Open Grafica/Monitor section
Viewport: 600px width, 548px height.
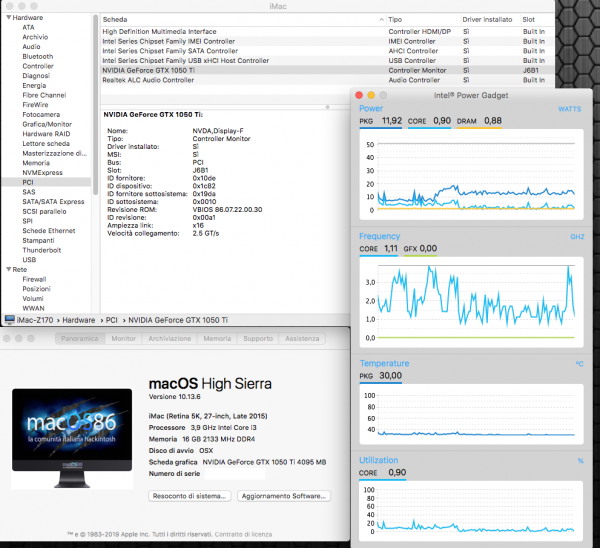[x=47, y=124]
